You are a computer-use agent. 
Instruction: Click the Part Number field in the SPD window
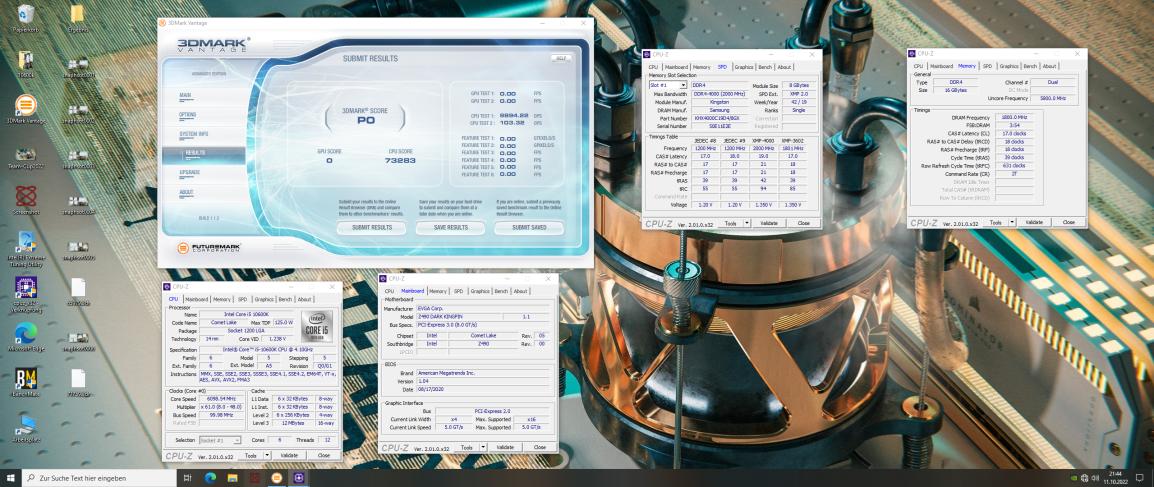click(720, 118)
